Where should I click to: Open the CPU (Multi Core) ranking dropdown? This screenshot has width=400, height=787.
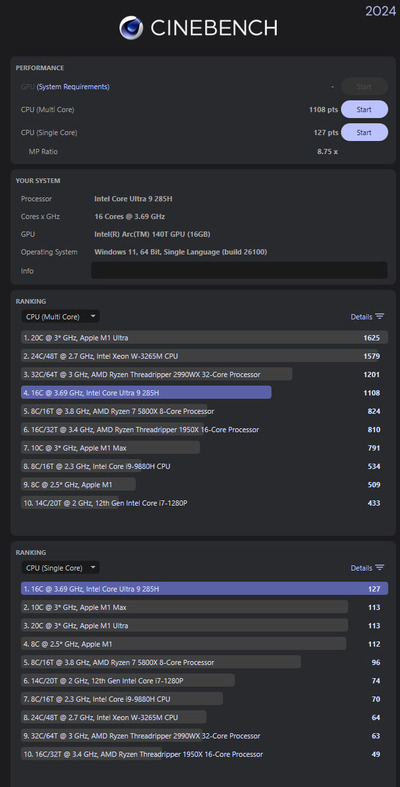(60, 316)
